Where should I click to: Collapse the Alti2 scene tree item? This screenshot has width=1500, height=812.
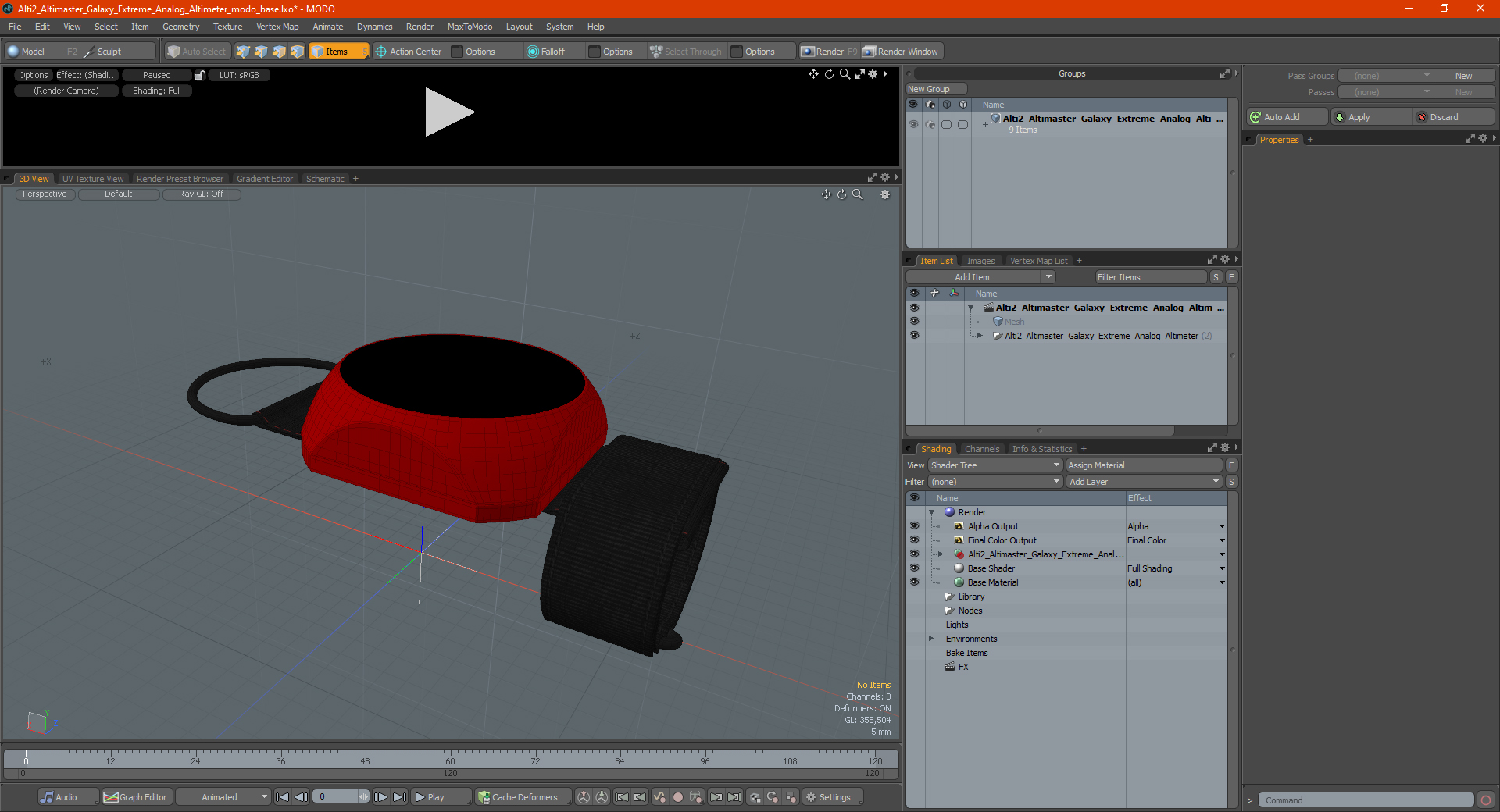971,308
